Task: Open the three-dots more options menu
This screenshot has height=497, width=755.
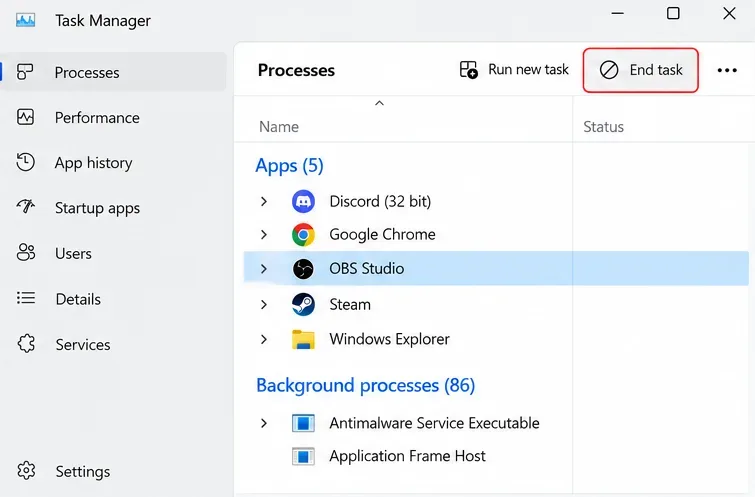Action: pyautogui.click(x=727, y=70)
